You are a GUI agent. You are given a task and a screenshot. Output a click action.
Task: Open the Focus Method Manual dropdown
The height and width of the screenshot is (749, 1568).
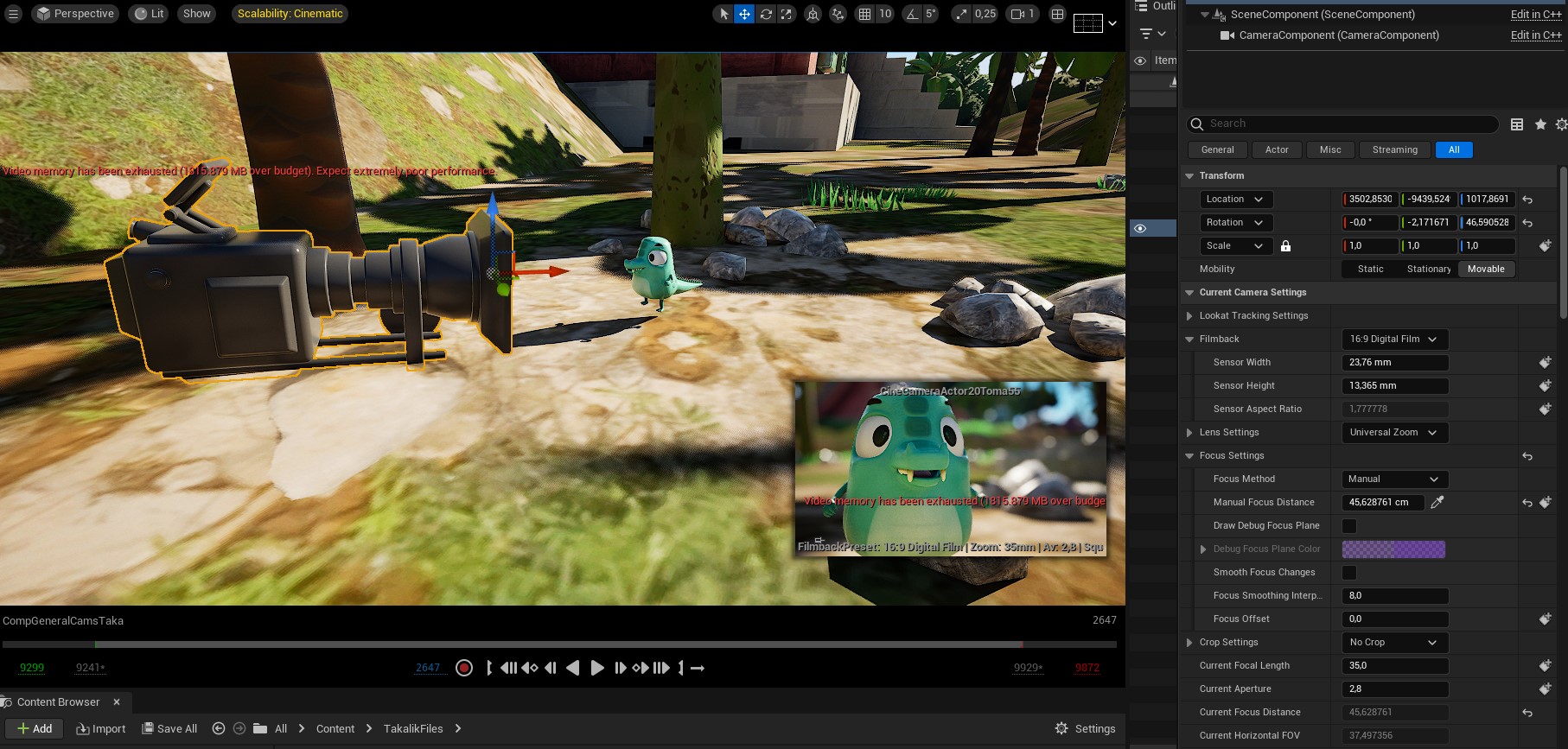tap(1394, 479)
